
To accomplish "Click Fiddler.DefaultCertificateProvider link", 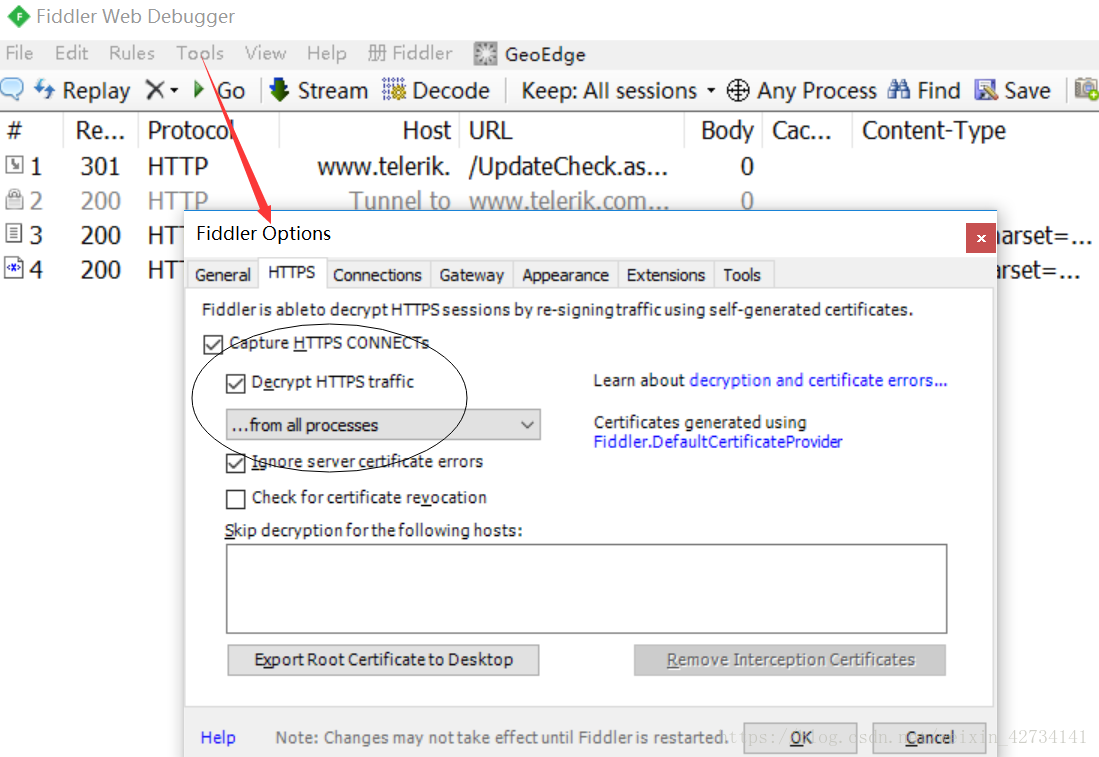I will tap(718, 442).
